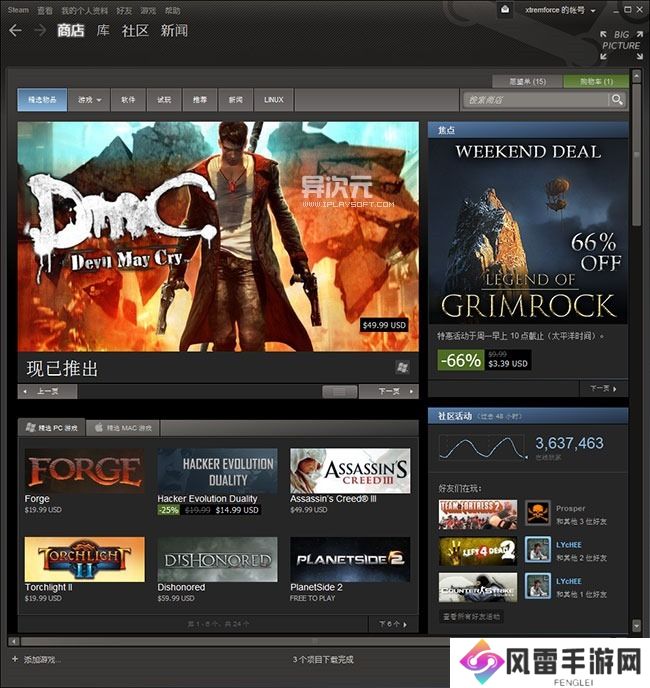Open the 查看 menu

pyautogui.click(x=44, y=10)
